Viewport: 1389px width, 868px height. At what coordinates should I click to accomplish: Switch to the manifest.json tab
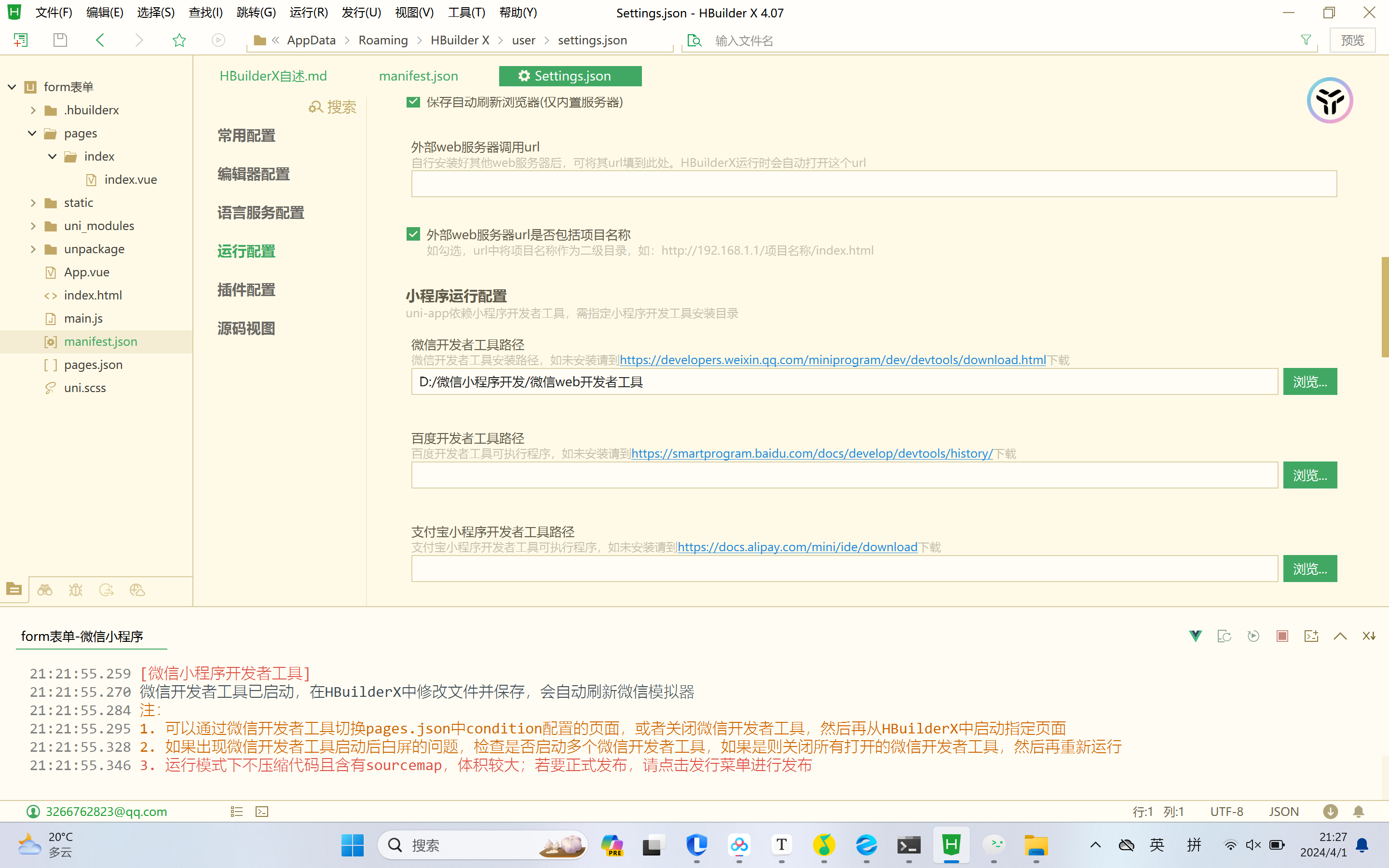[x=419, y=76]
